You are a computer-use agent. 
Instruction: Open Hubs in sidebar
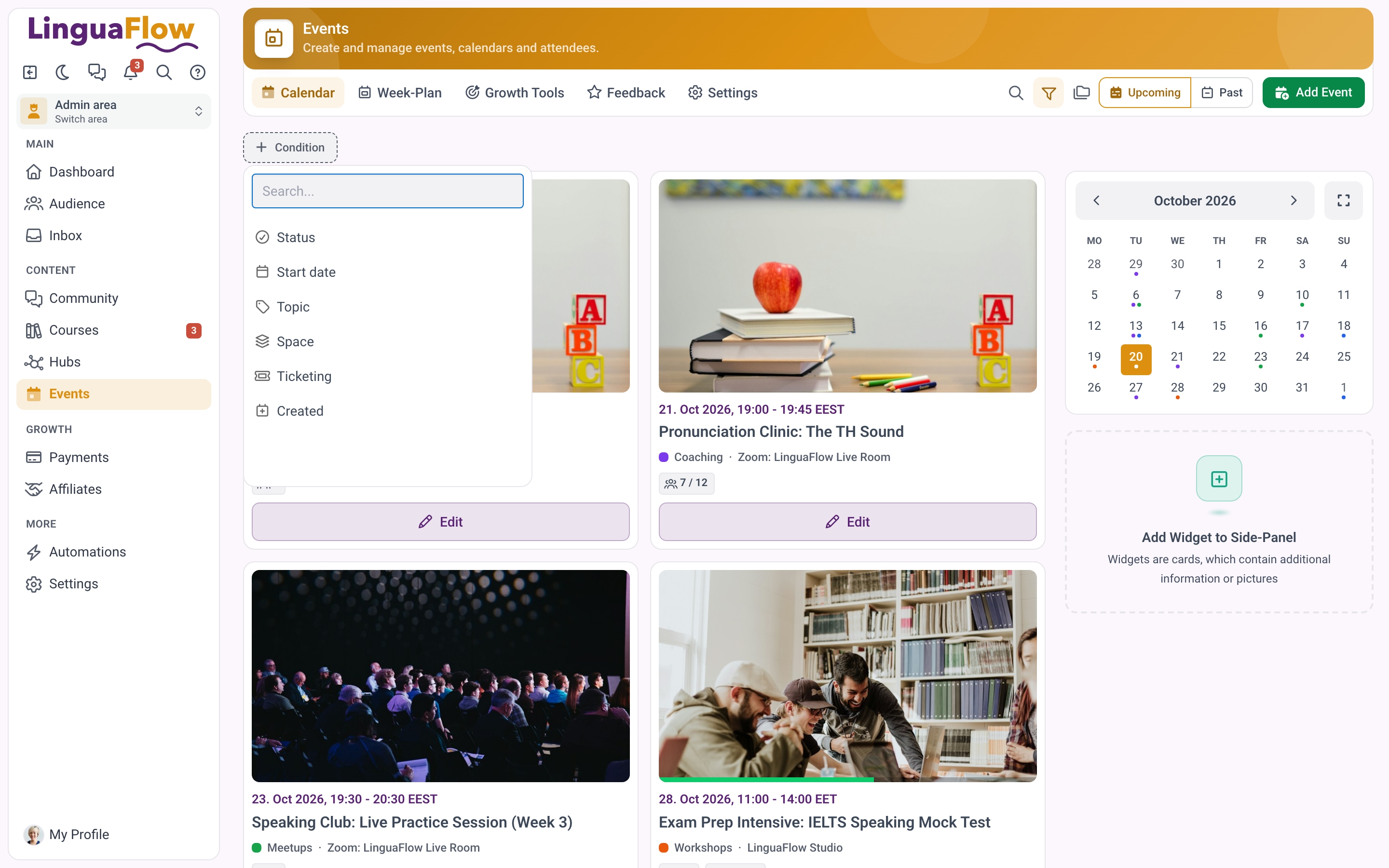(114, 362)
